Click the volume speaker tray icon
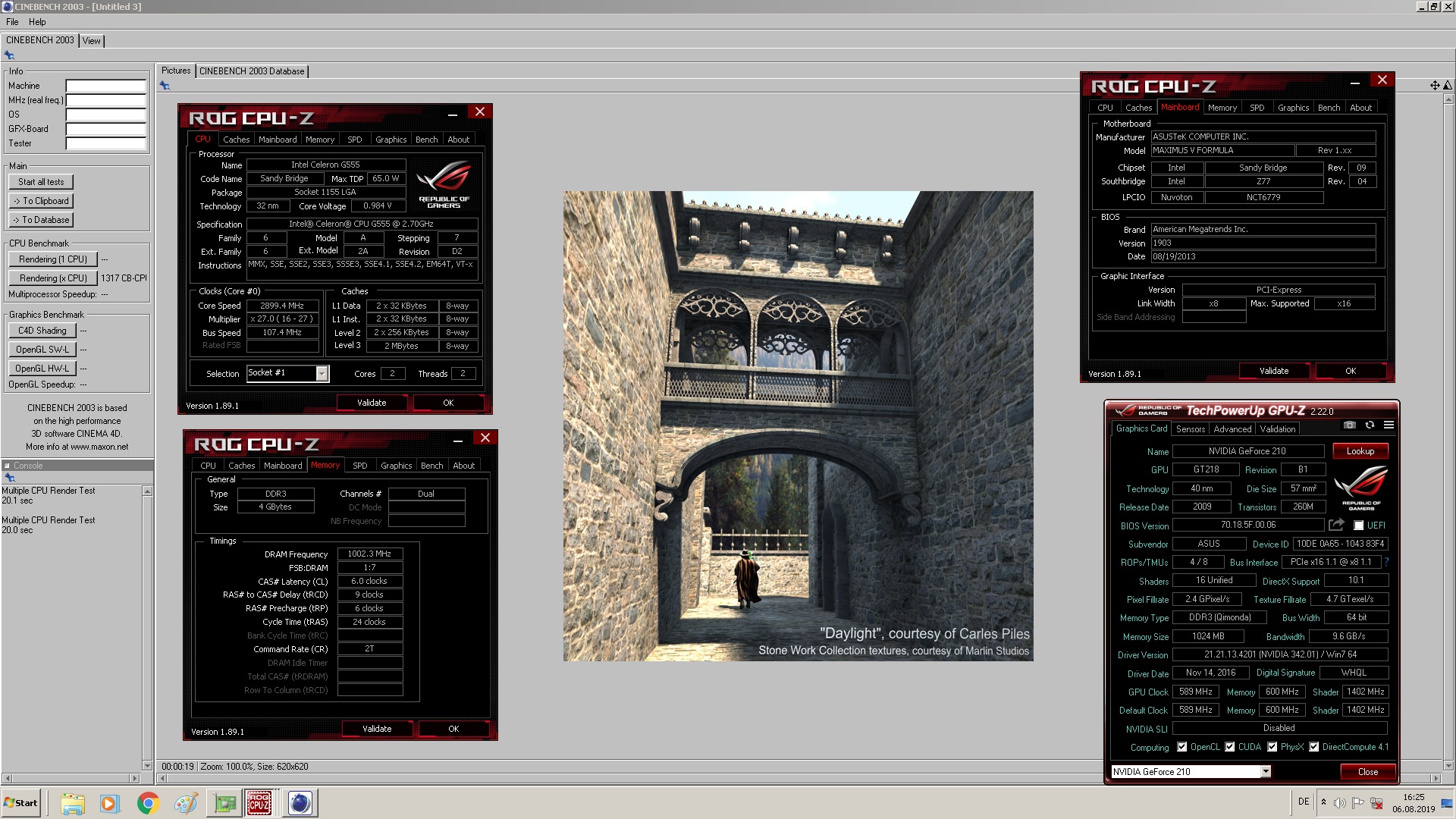 point(1340,802)
